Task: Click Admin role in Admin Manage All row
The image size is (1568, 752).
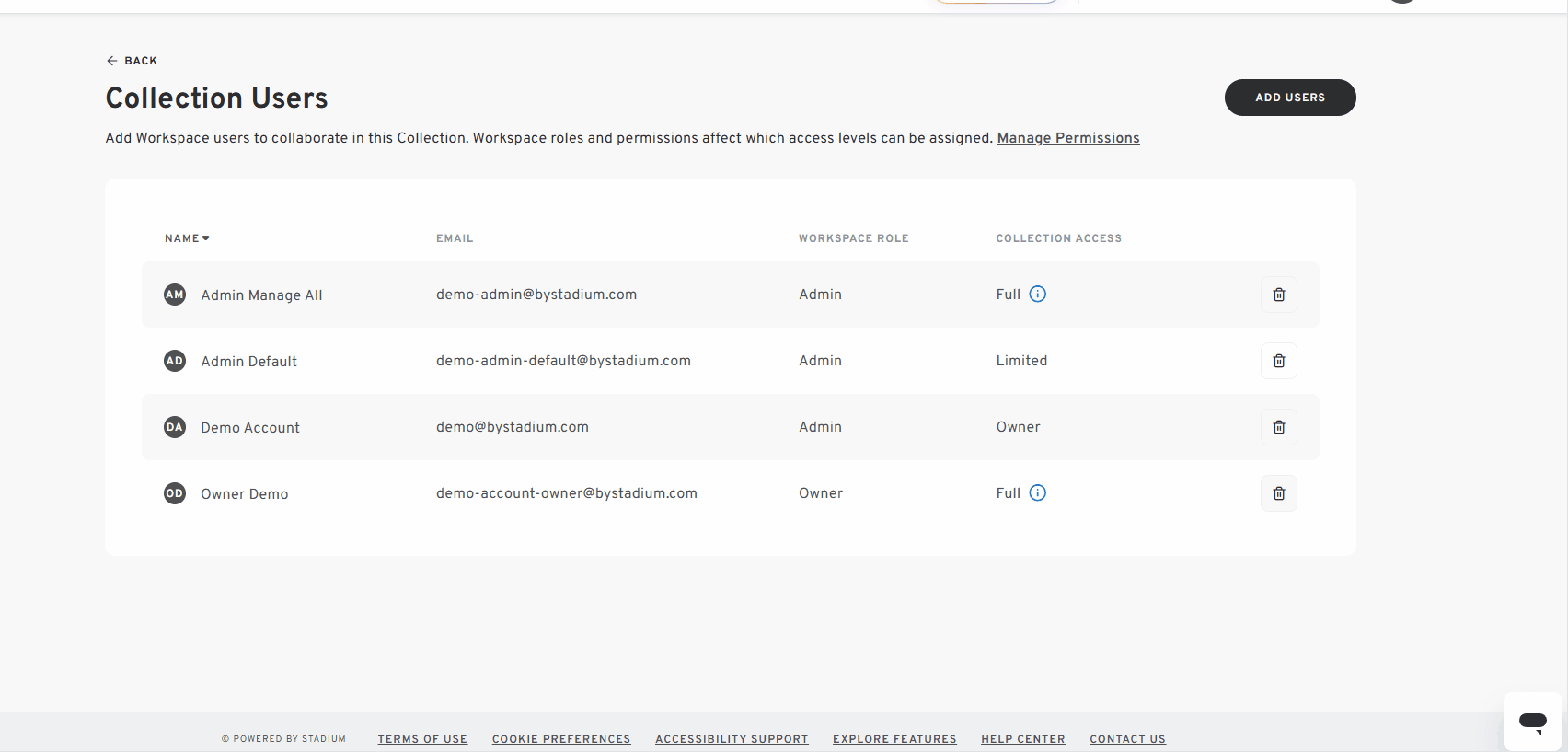Action: pyautogui.click(x=820, y=295)
